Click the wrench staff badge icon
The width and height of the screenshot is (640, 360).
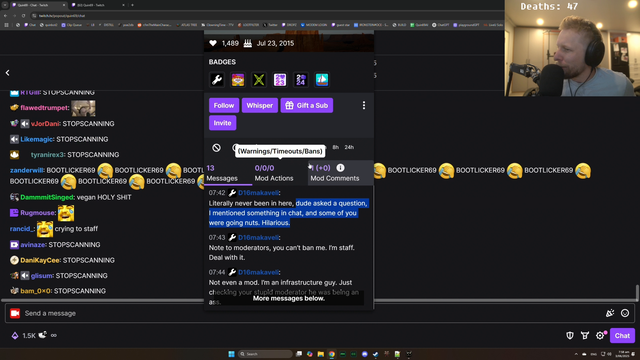(x=217, y=80)
